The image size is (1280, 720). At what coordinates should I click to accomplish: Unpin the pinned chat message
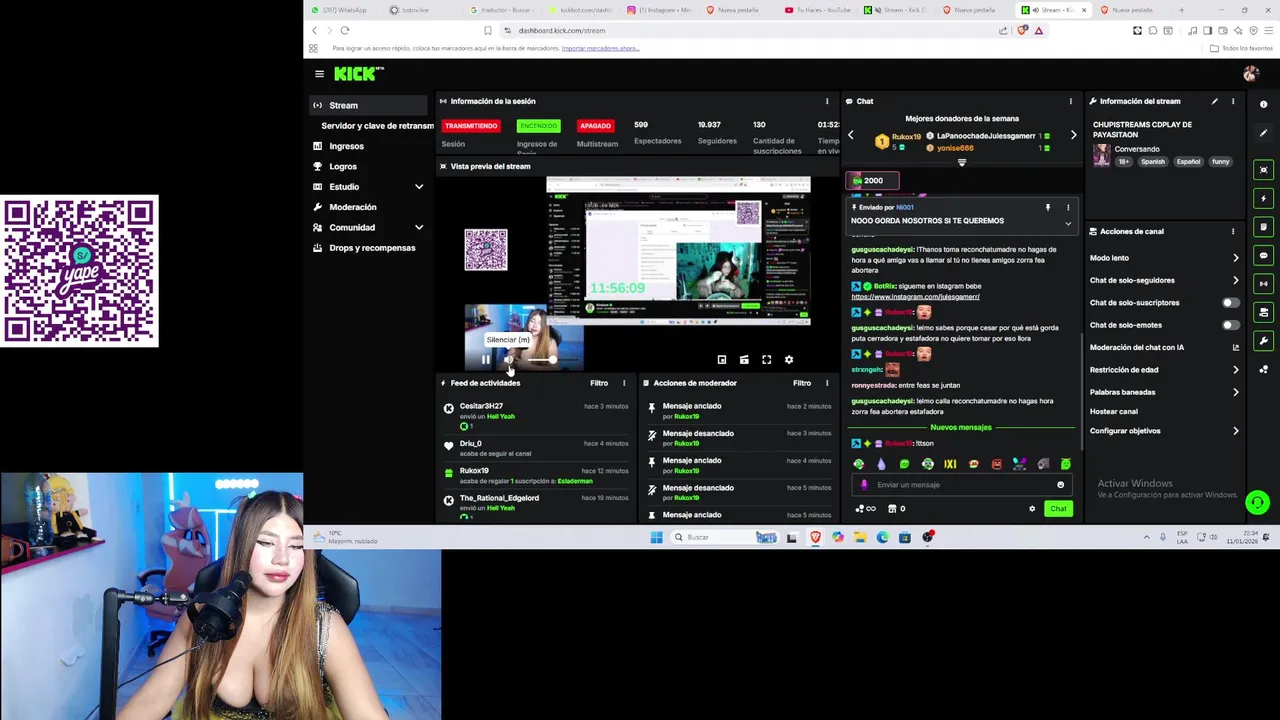[x=1047, y=208]
